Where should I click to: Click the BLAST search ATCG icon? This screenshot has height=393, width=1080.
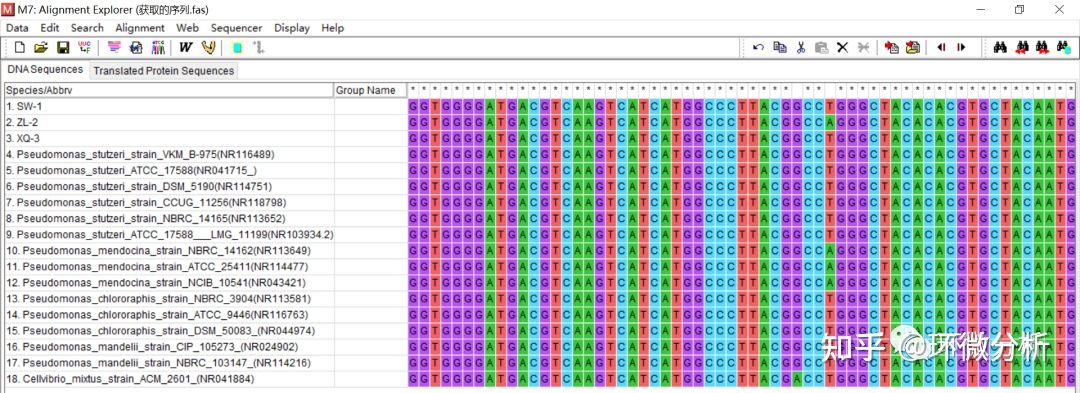tap(158, 47)
